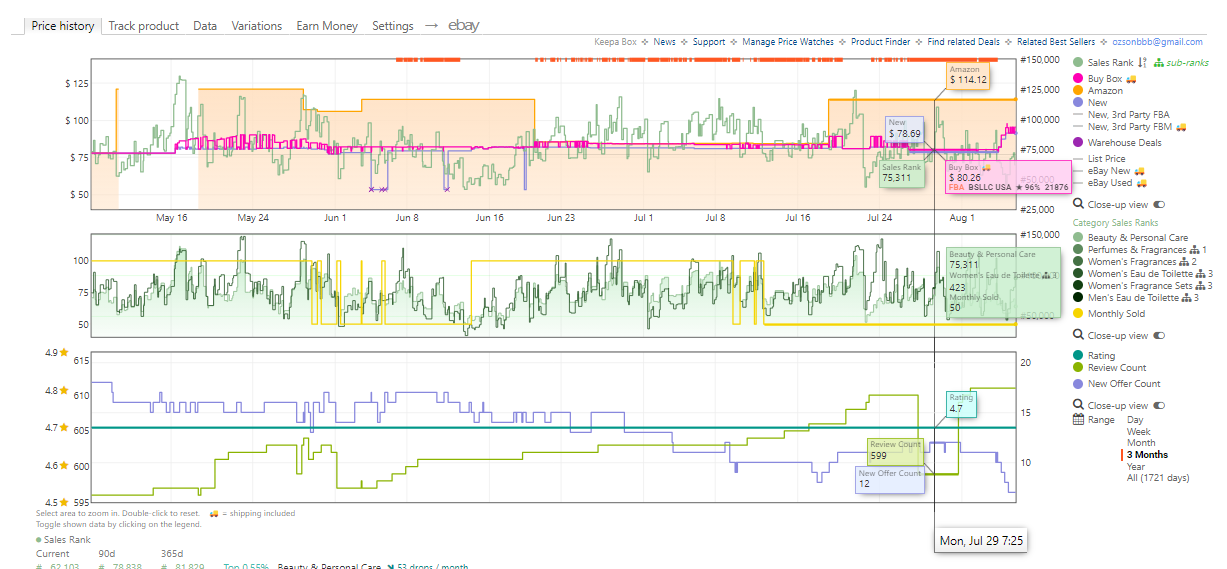The width and height of the screenshot is (1227, 569).
Task: Click the '90d' column header
Action: (x=108, y=553)
